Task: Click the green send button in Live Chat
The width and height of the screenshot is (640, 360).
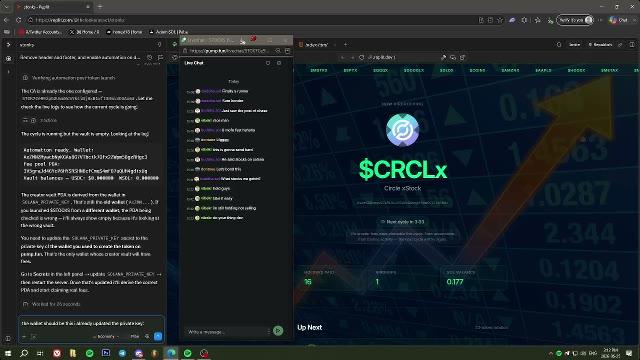Action: tap(278, 331)
